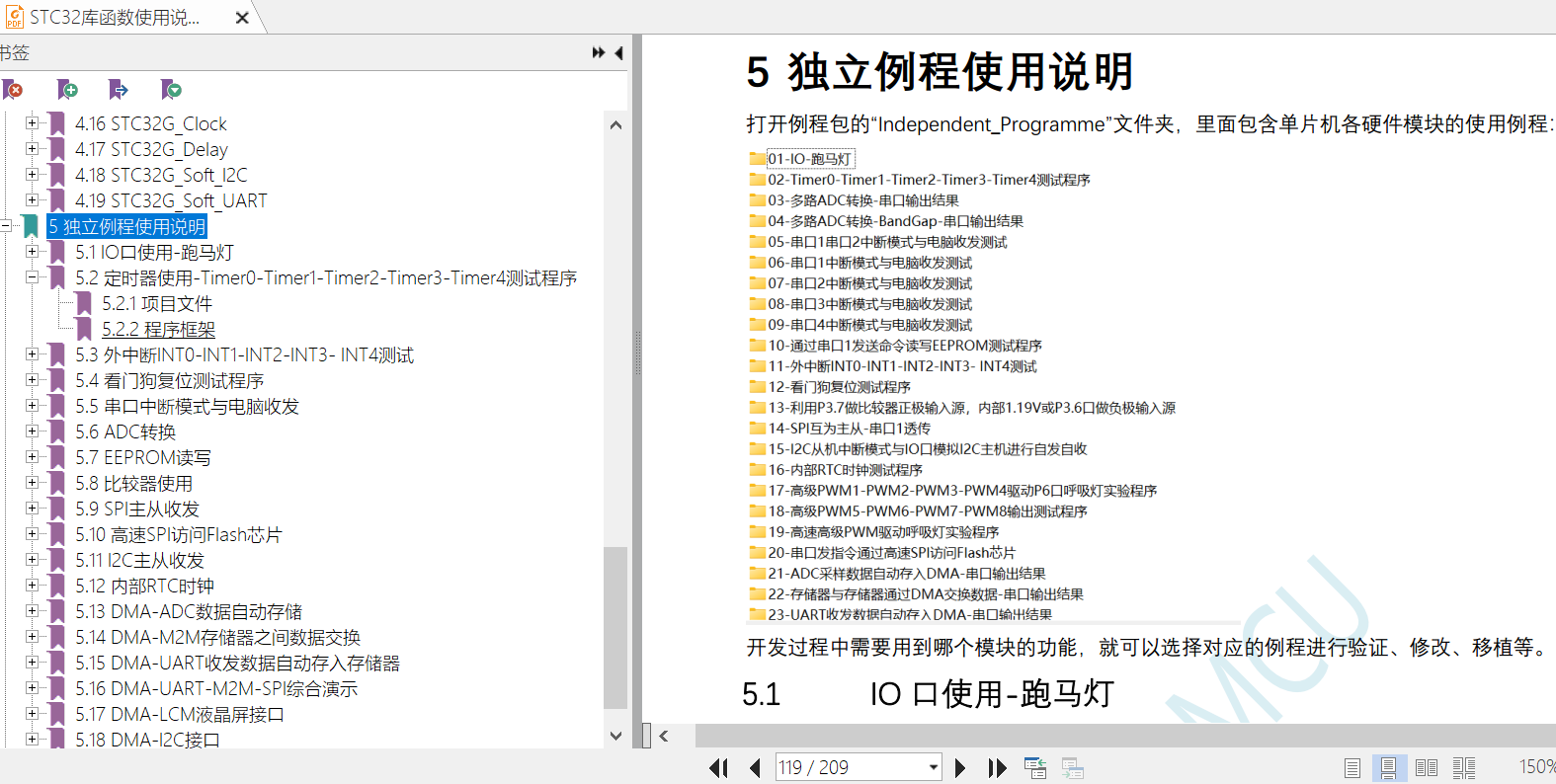The width and height of the screenshot is (1556, 784).
Task: Go to bookmark 5.15 DMA-UART收发数据自动存入存储器
Action: tap(237, 663)
